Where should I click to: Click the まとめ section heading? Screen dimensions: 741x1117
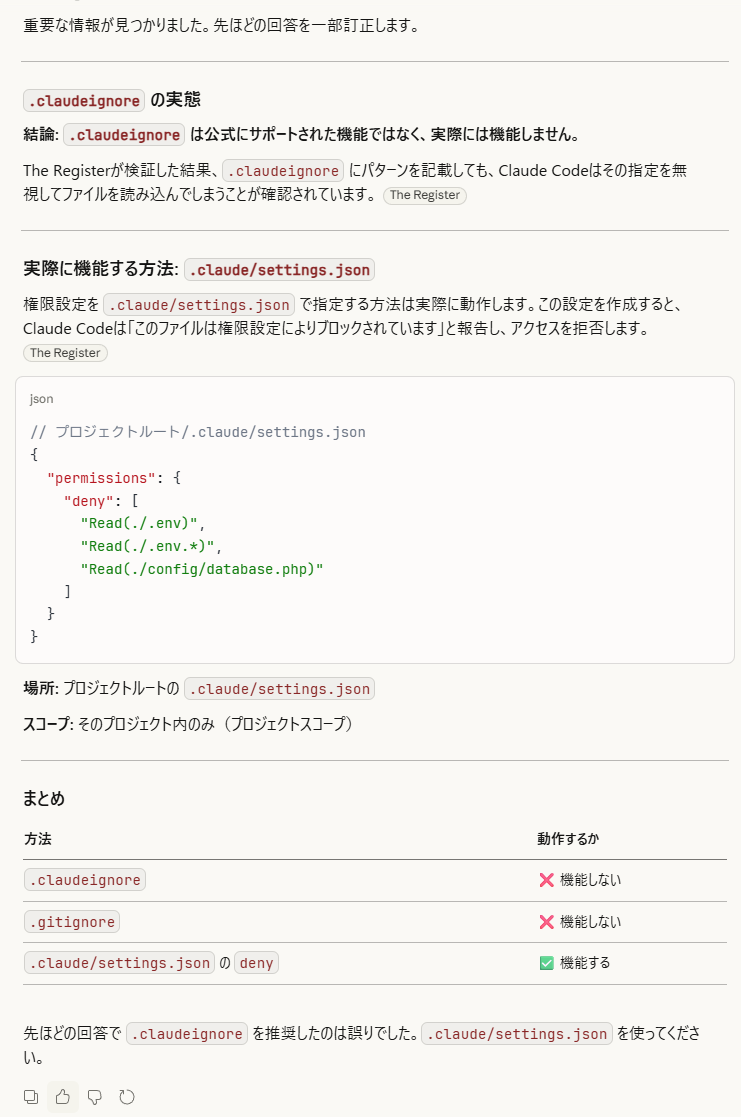coord(44,798)
